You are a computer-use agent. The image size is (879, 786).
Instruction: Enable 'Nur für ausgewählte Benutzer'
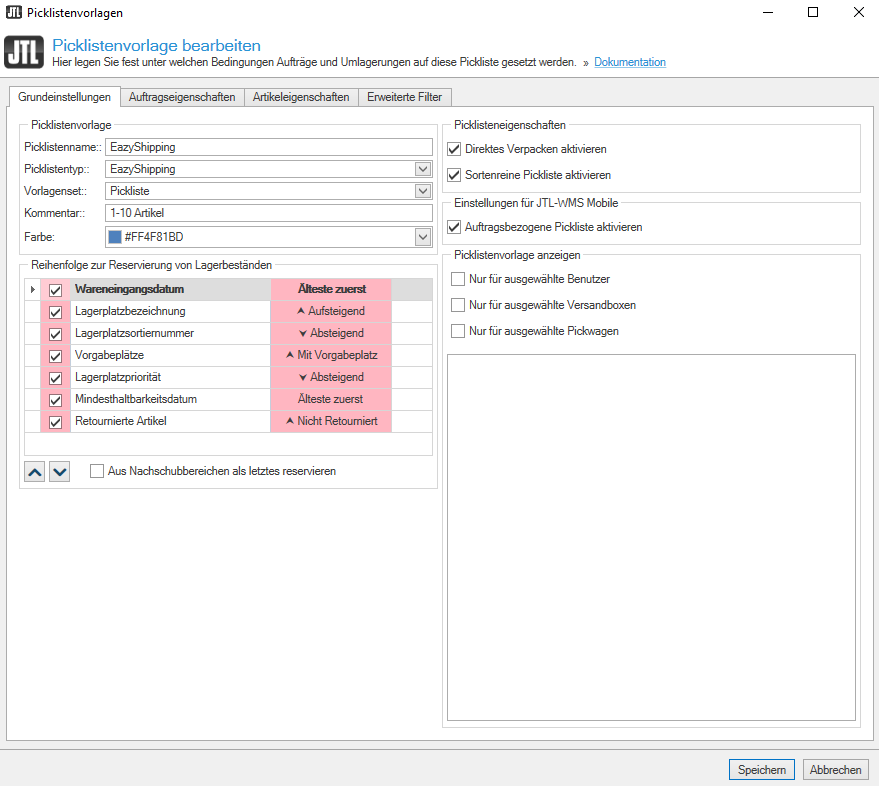click(458, 278)
